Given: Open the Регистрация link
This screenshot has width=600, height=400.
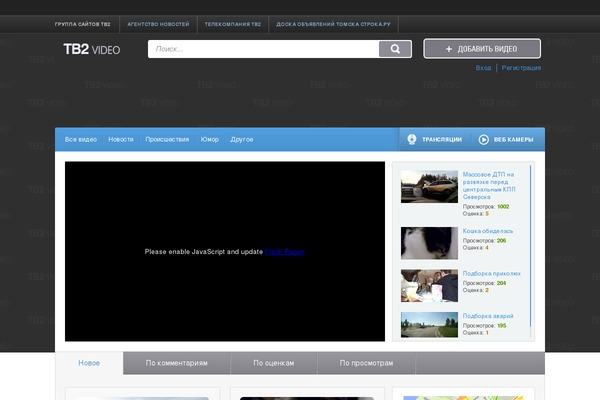Looking at the screenshot, I should tap(521, 68).
